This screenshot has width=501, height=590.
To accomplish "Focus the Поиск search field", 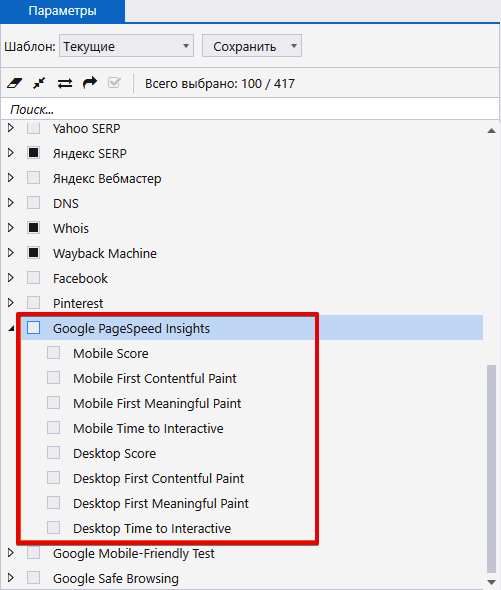I will [x=250, y=109].
